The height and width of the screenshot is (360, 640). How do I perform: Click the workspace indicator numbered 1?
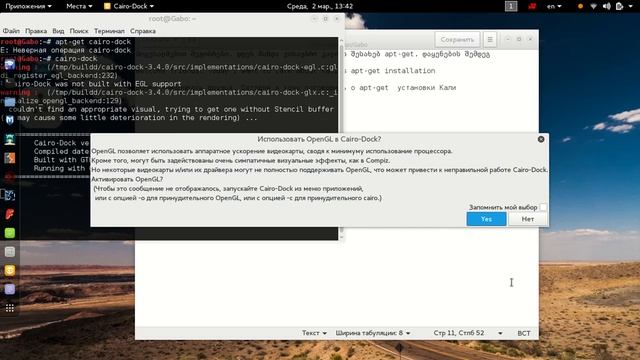[511, 6]
